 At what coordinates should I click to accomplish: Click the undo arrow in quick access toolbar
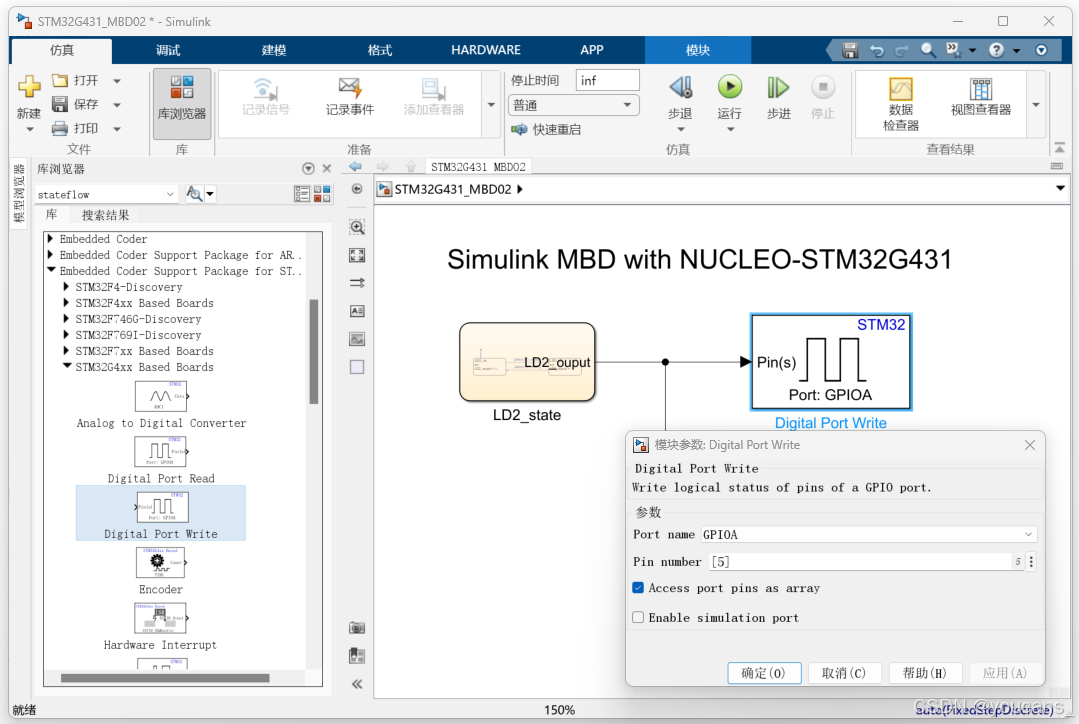click(876, 50)
